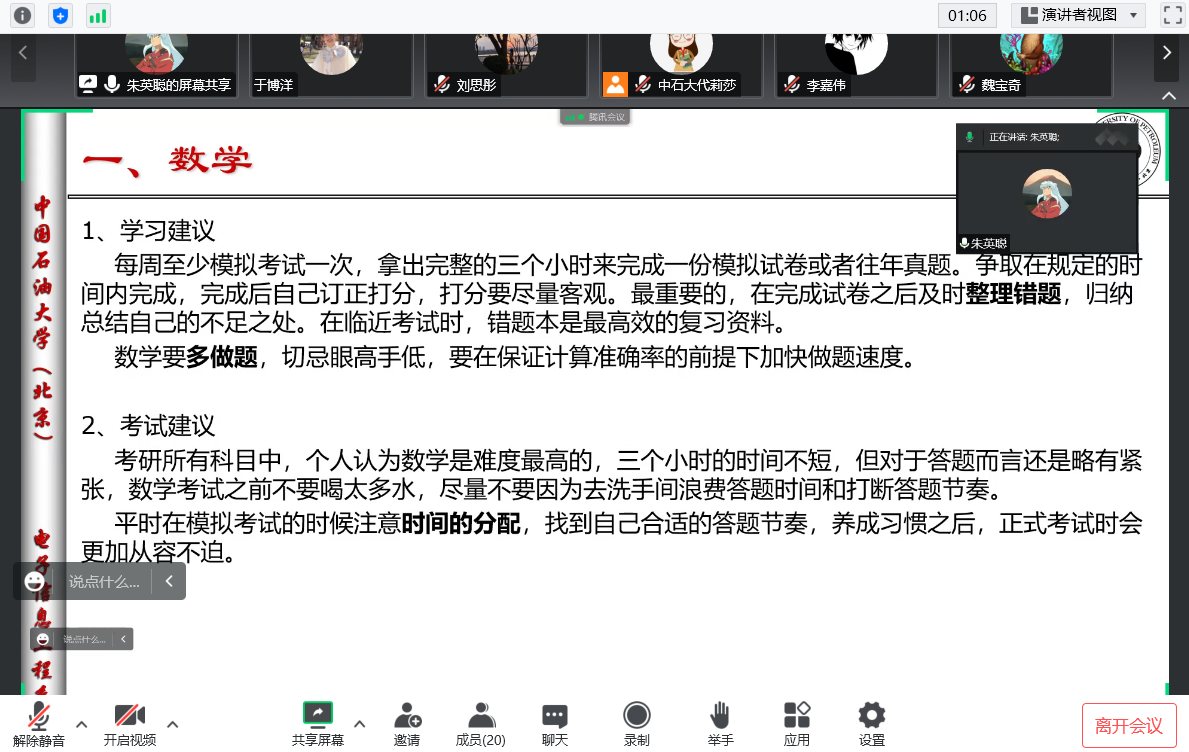Open the 聊天 chat panel
Viewport: 1189px width, 752px height.
tap(556, 722)
